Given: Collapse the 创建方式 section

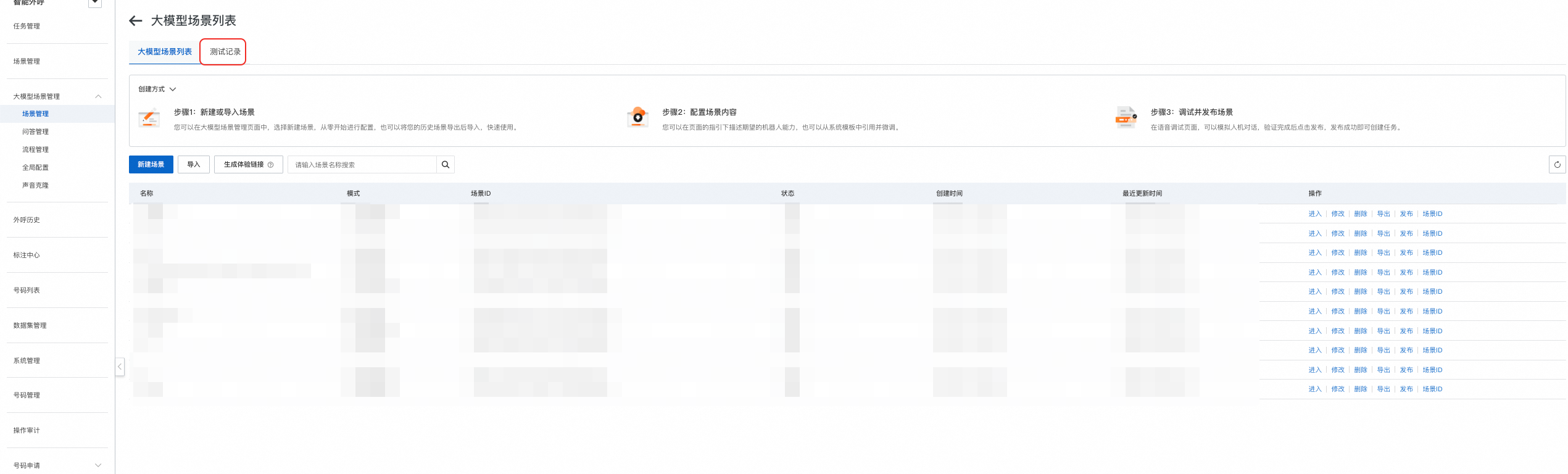Looking at the screenshot, I should click(173, 89).
